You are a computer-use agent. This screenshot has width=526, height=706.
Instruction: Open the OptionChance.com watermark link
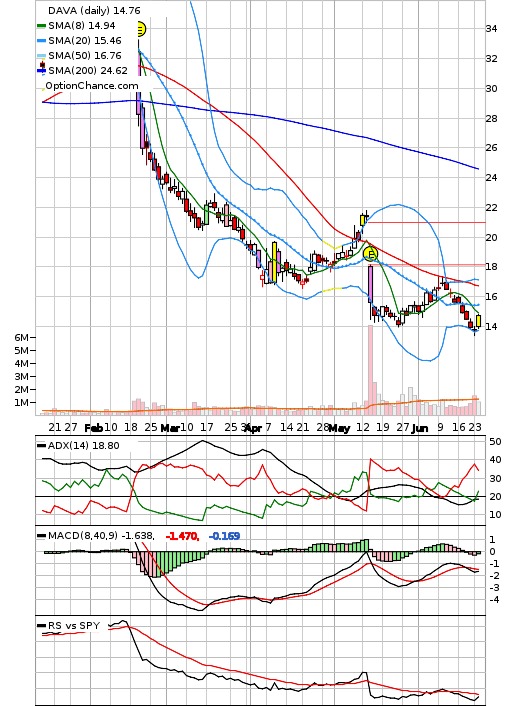[92, 86]
